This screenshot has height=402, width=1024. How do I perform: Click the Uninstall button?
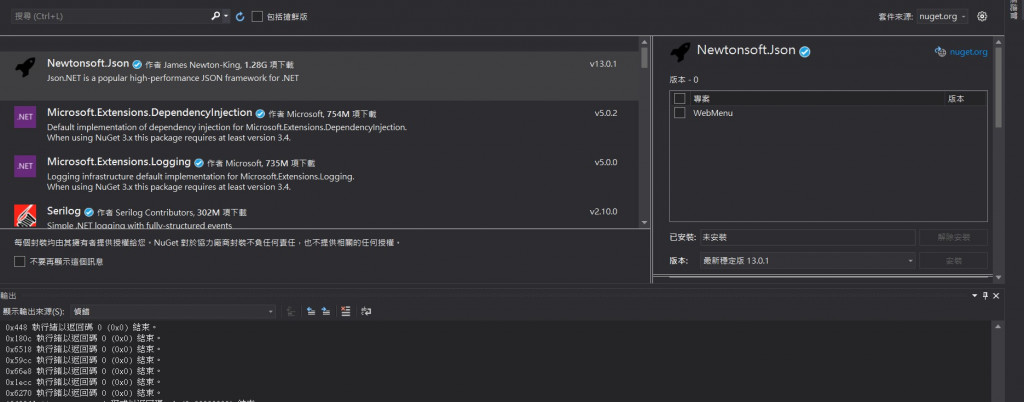(x=953, y=238)
